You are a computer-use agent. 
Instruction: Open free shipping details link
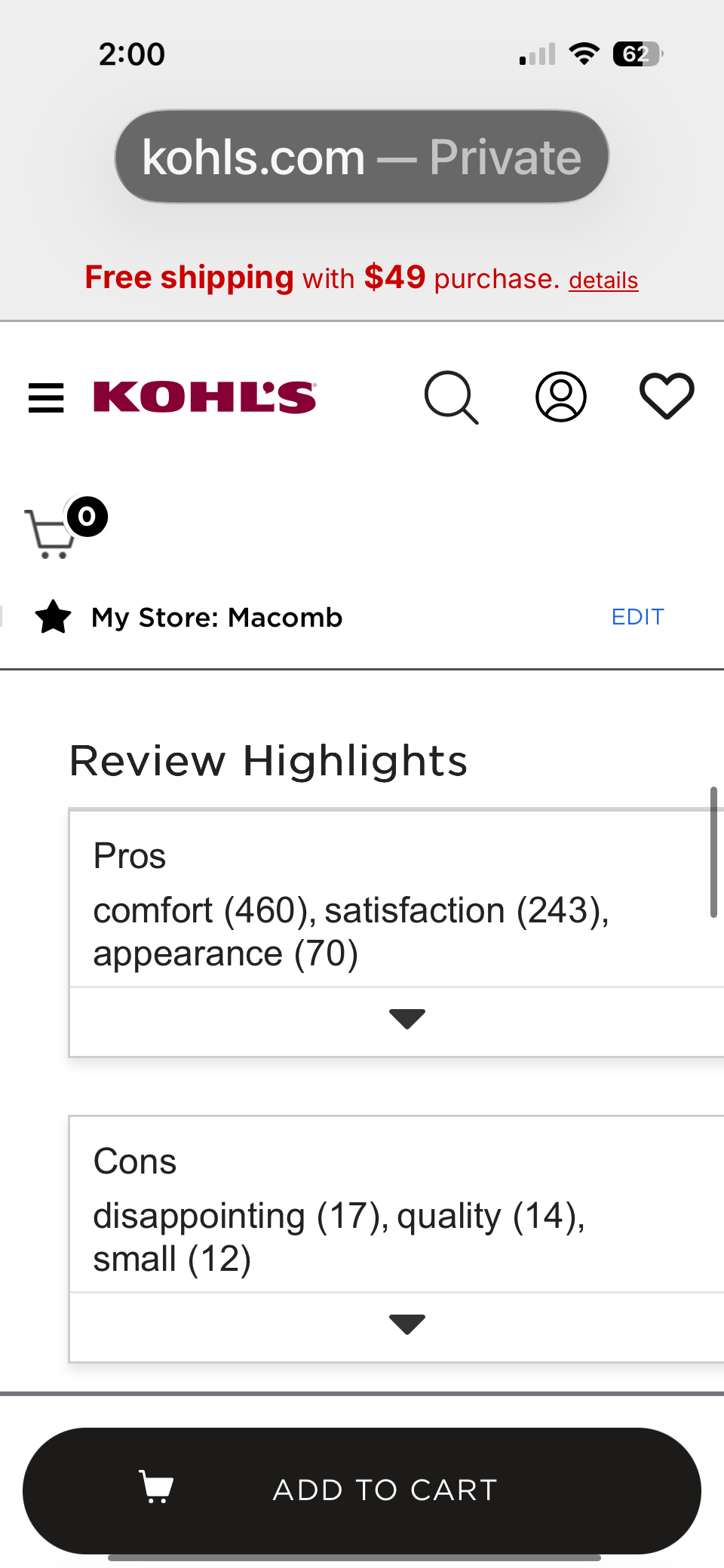603,281
